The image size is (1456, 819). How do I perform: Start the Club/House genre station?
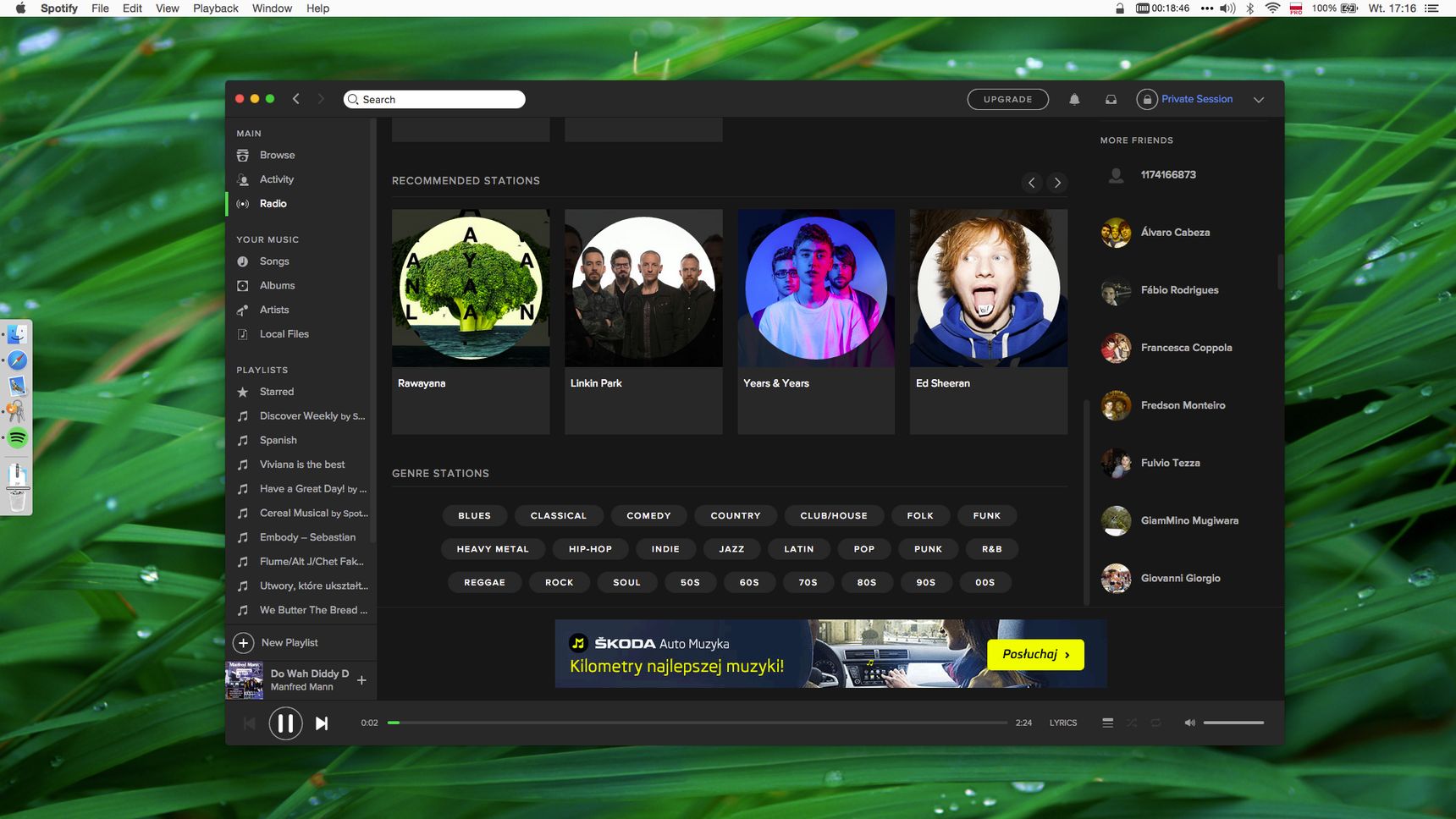coord(834,515)
